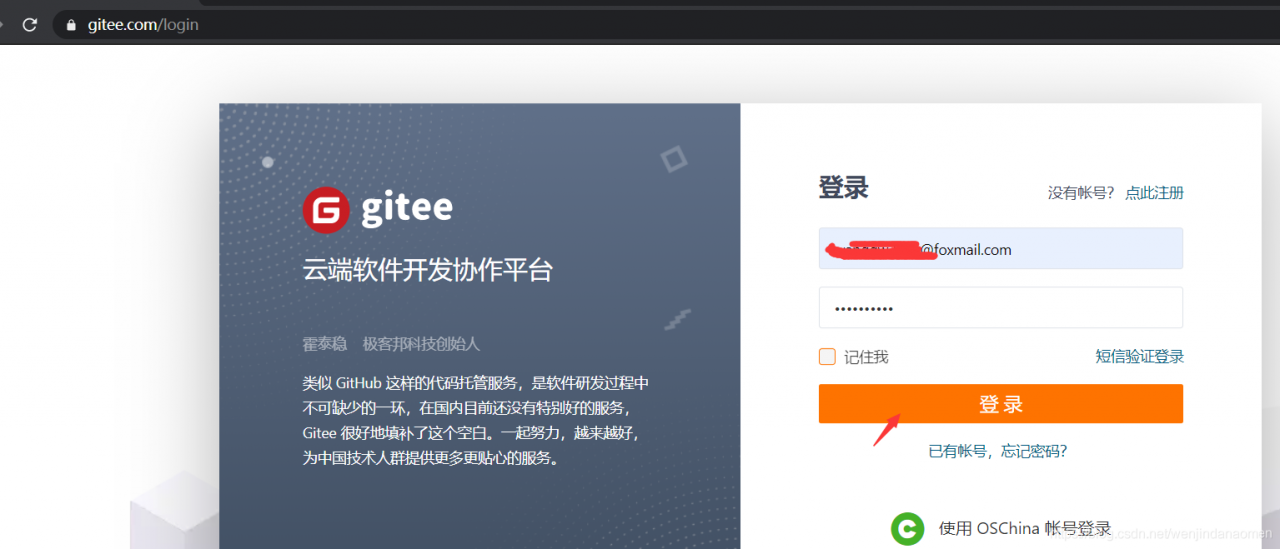Click 使用 OSChina 帐号登录 link

pyautogui.click(x=1025, y=528)
